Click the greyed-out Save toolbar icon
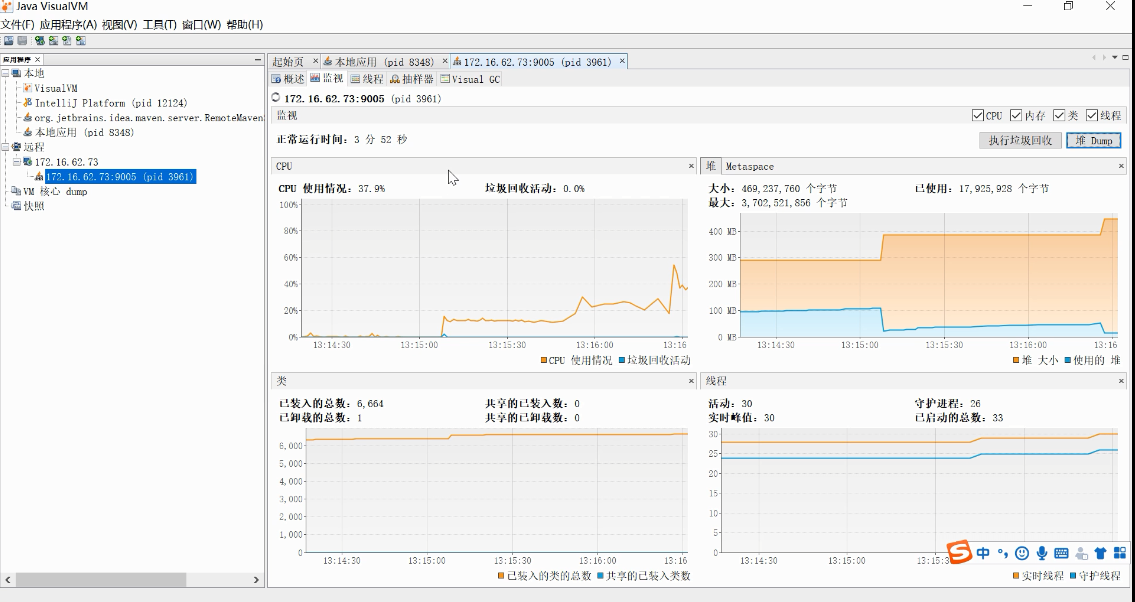The image size is (1135, 602). click(22, 41)
